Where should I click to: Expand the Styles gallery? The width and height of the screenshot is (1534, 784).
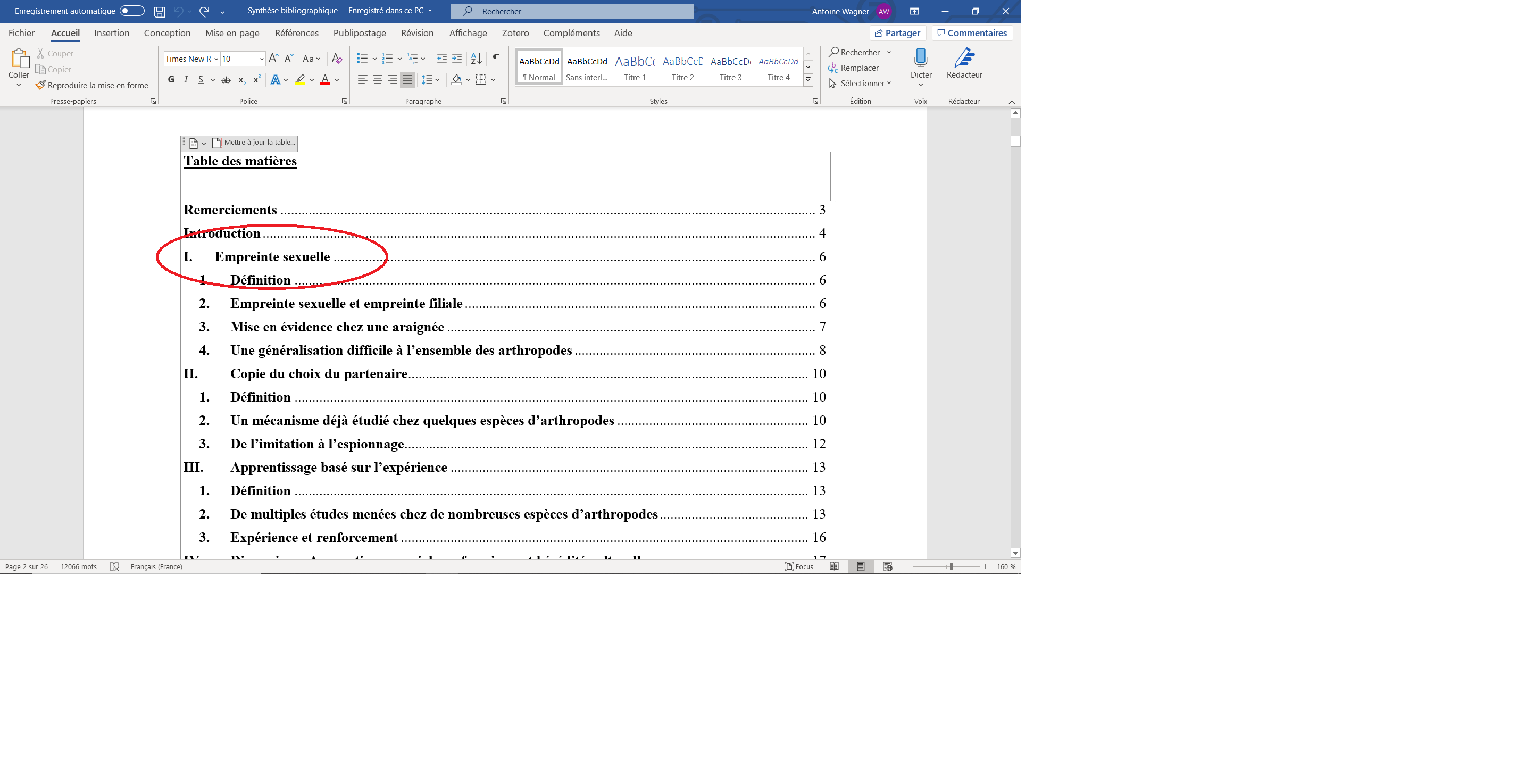pos(808,79)
